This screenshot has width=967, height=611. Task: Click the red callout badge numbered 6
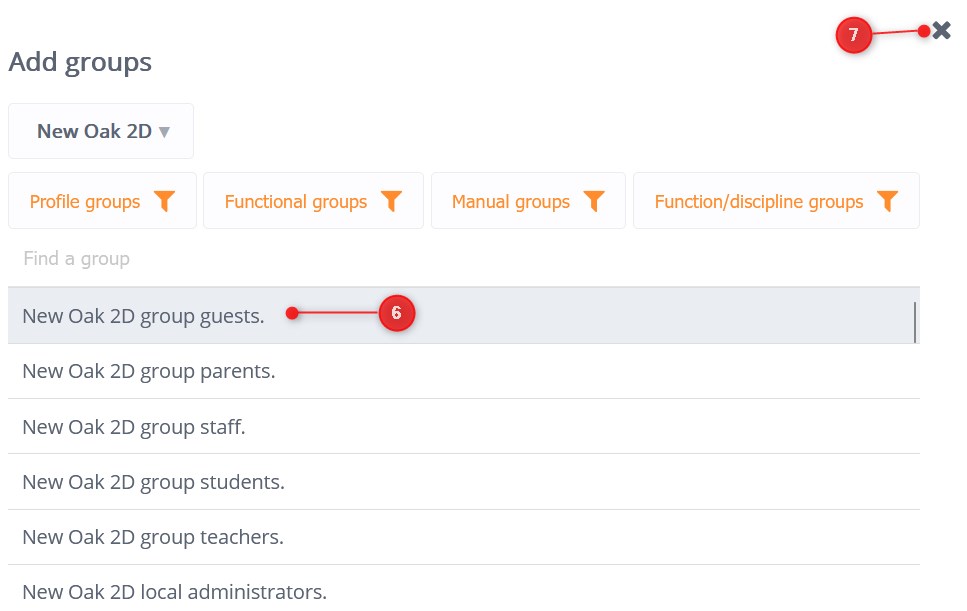coord(397,313)
